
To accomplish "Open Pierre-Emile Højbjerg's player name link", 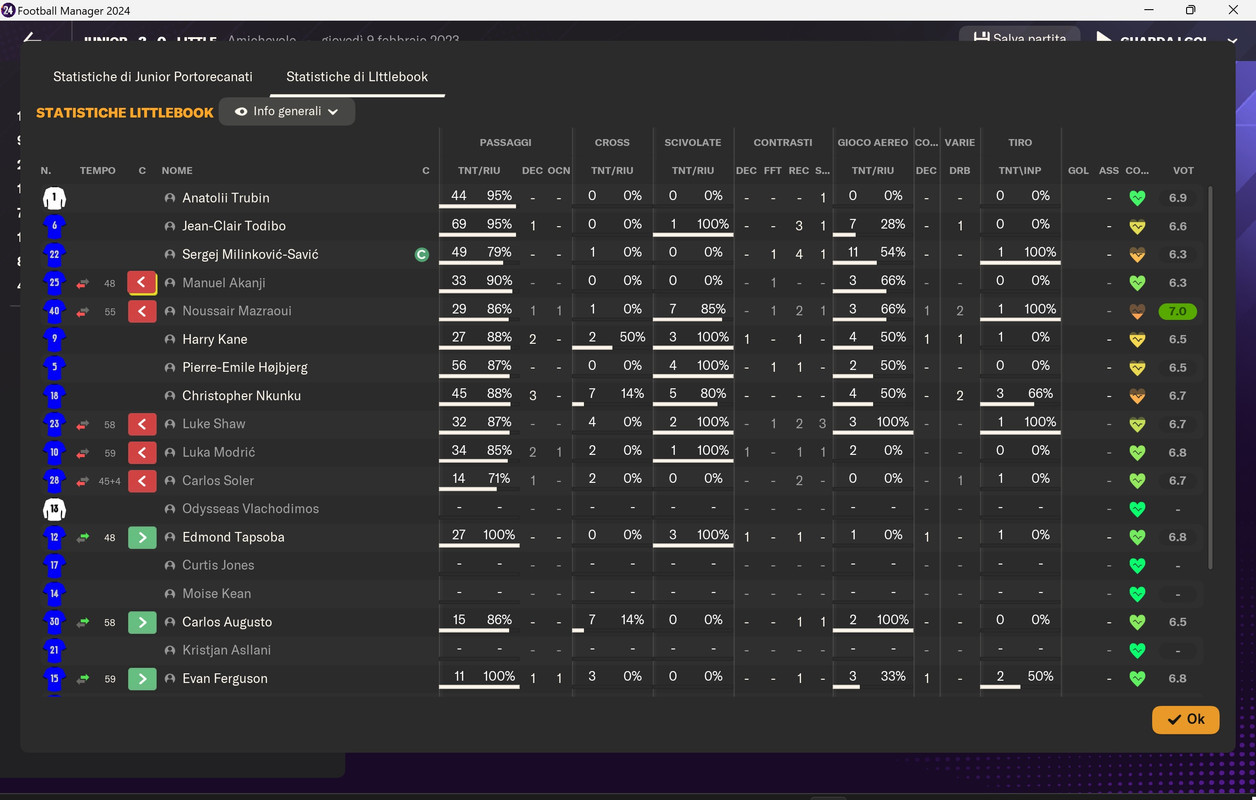I will tap(245, 367).
